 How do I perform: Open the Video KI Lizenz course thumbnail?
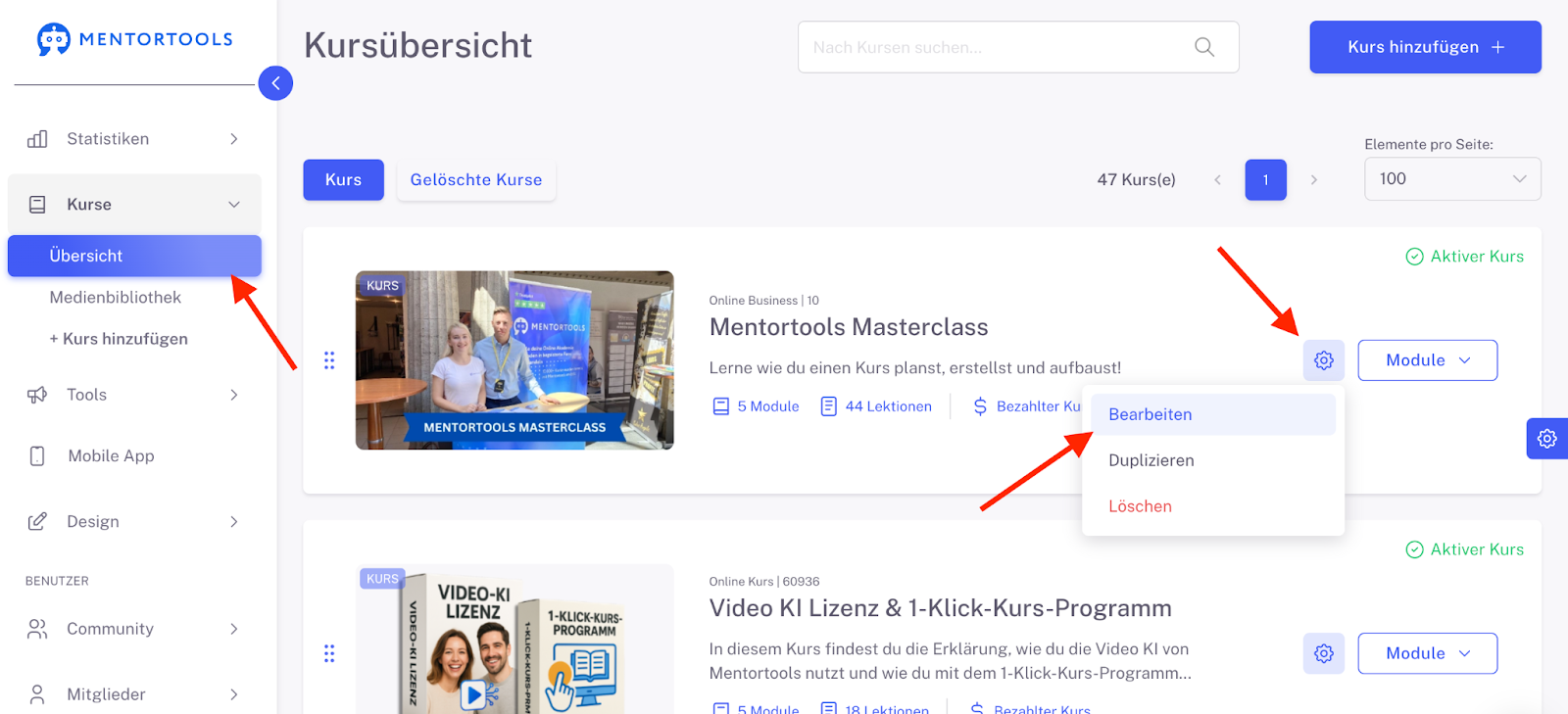(514, 639)
